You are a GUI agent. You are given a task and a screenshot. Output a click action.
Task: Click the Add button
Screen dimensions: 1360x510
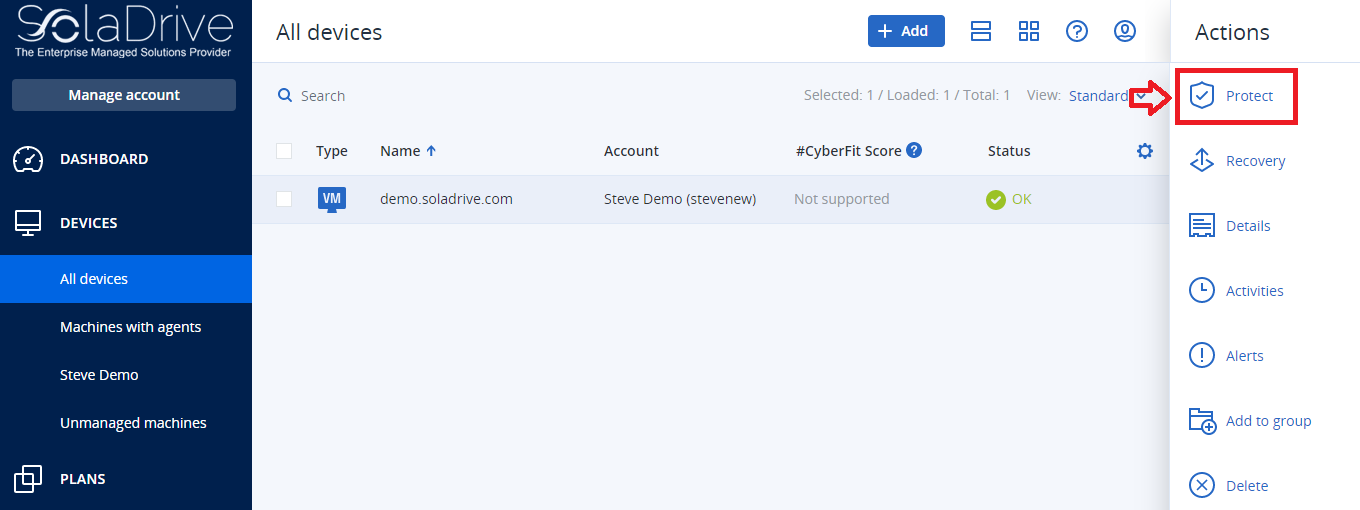click(906, 31)
